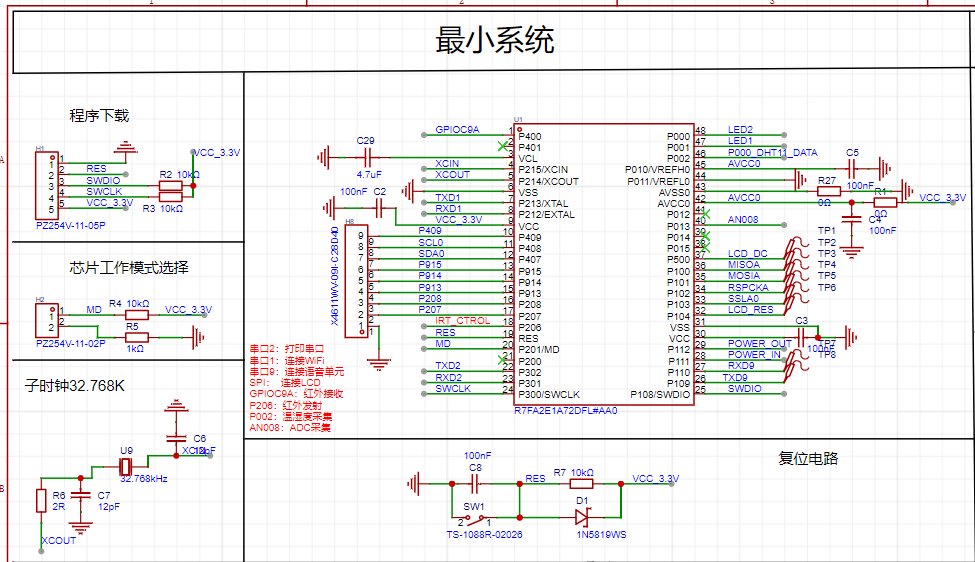Select the SW1 TS-1088R reset switch
The width and height of the screenshot is (975, 562).
pos(474,517)
